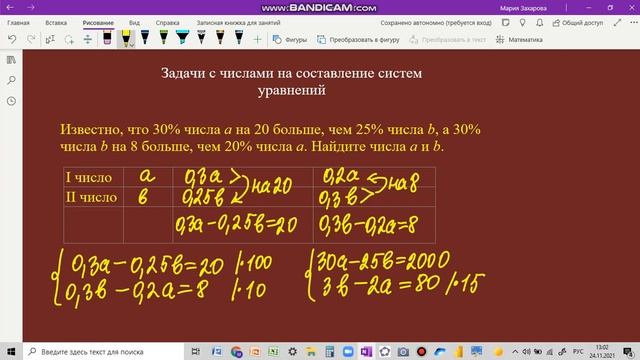
Task: Click problem text starting Известно, что 30%
Action: (270, 138)
